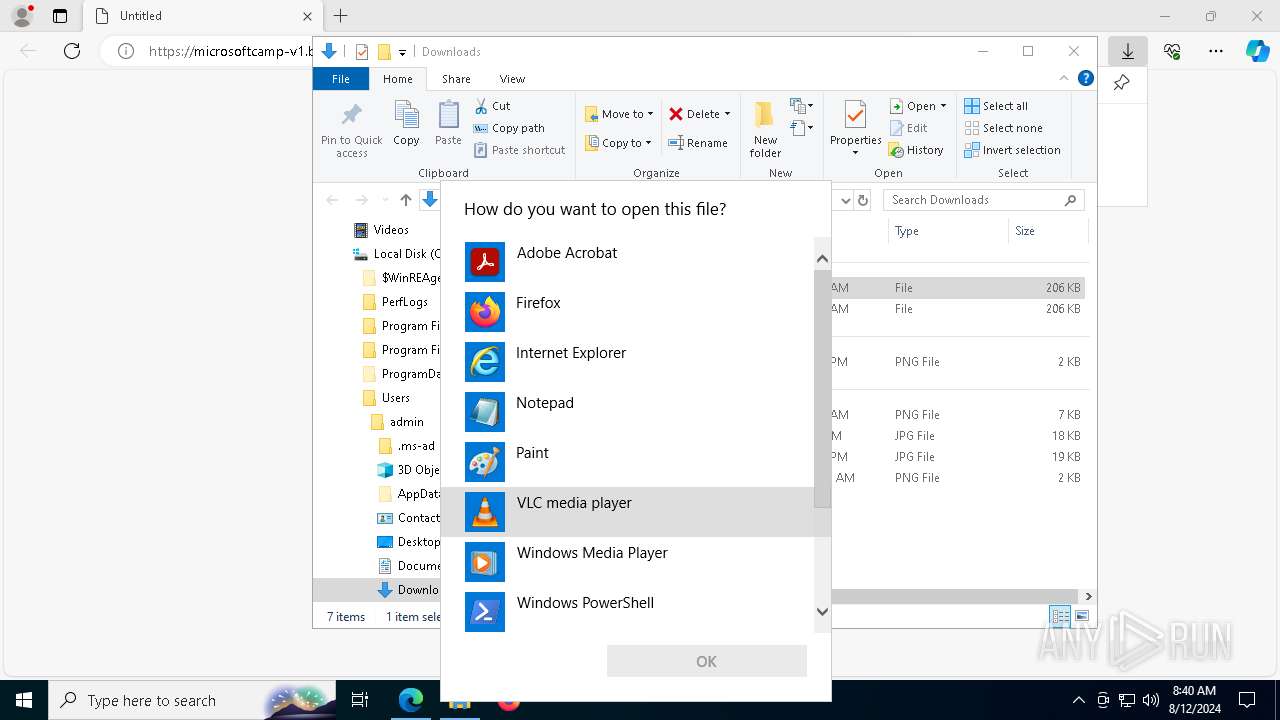The image size is (1280, 720).
Task: Go up one folder level
Action: click(405, 200)
